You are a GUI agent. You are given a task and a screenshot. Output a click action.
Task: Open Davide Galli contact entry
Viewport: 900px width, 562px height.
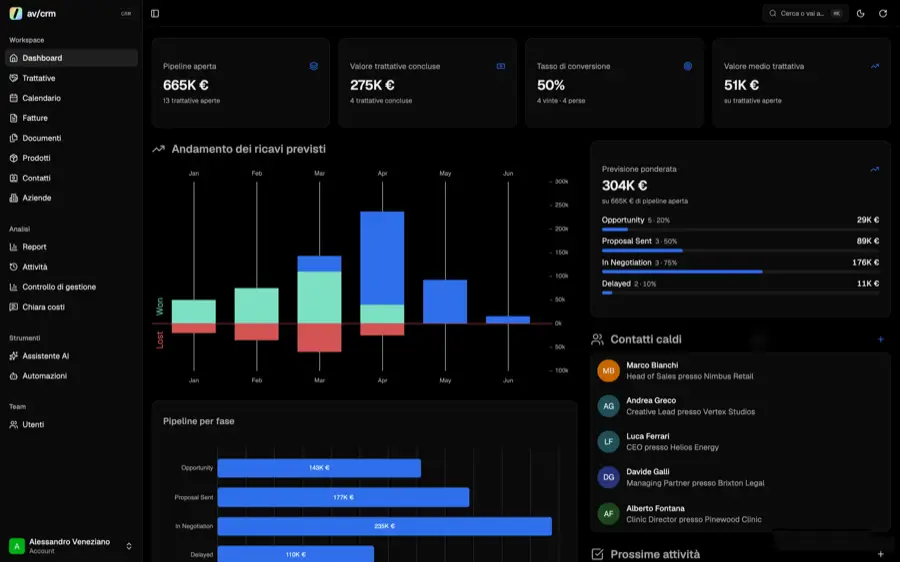point(740,477)
